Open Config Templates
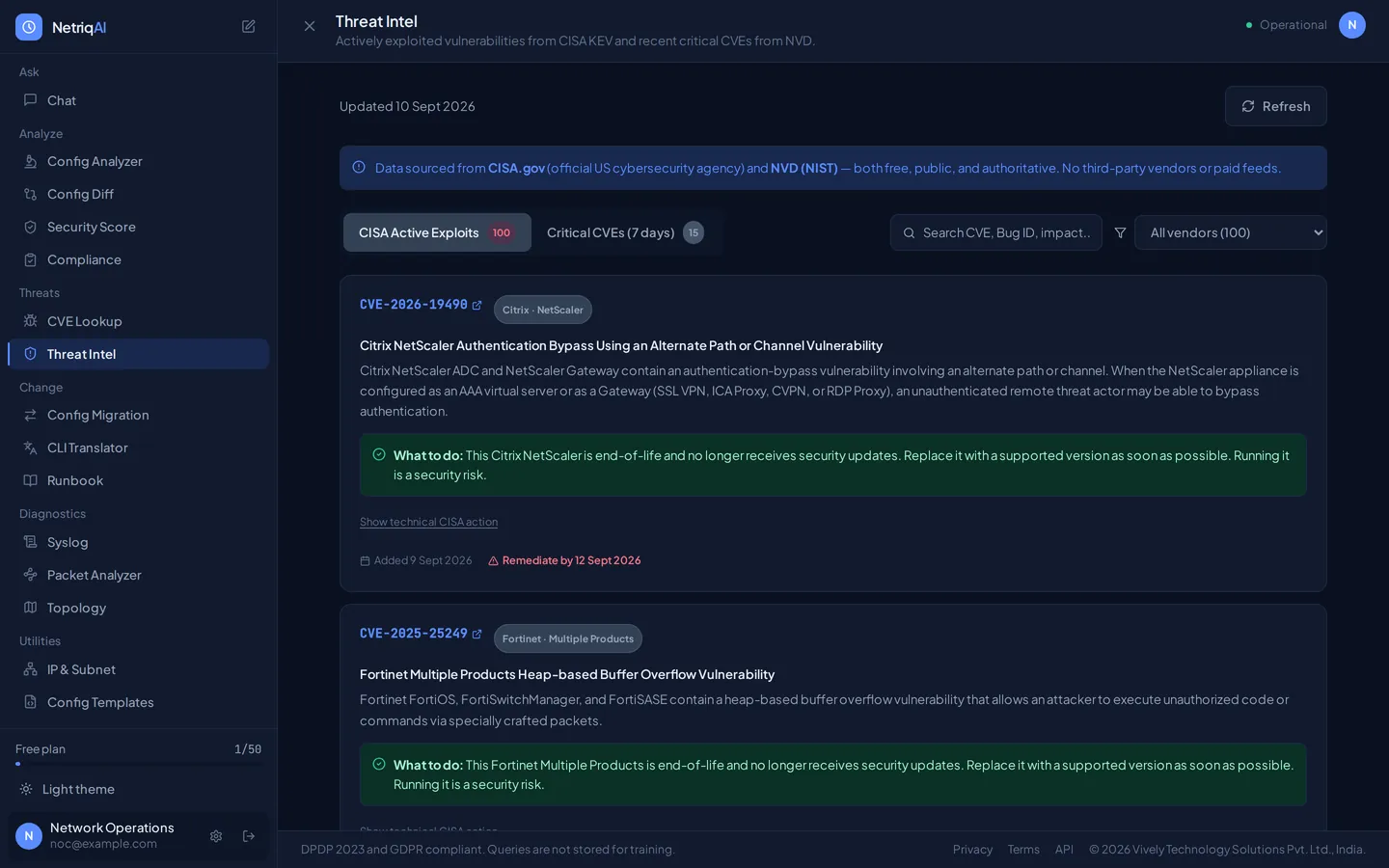Viewport: 1389px width, 868px height. click(138, 702)
